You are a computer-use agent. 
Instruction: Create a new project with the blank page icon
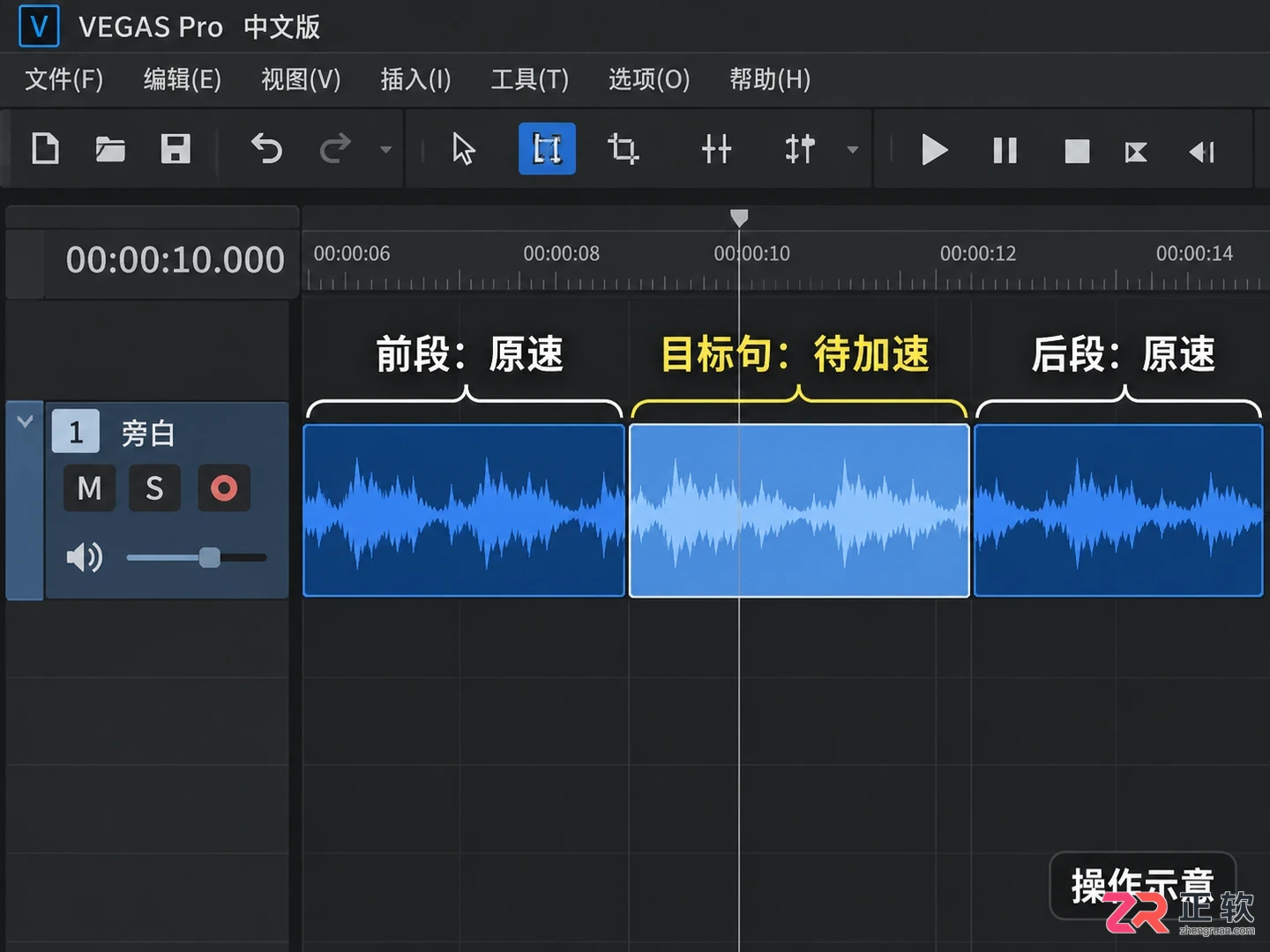45,149
